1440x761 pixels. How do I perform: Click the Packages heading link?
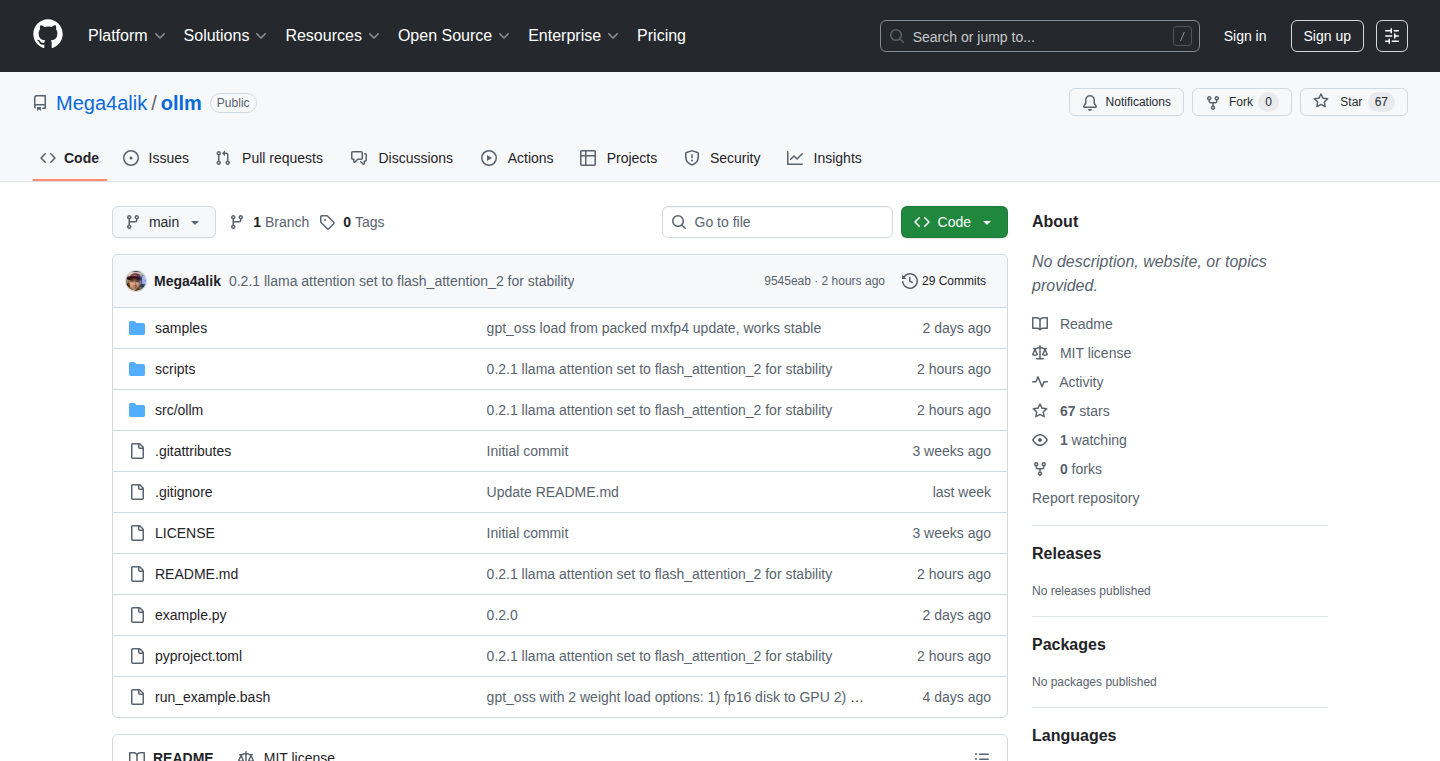pos(1069,644)
